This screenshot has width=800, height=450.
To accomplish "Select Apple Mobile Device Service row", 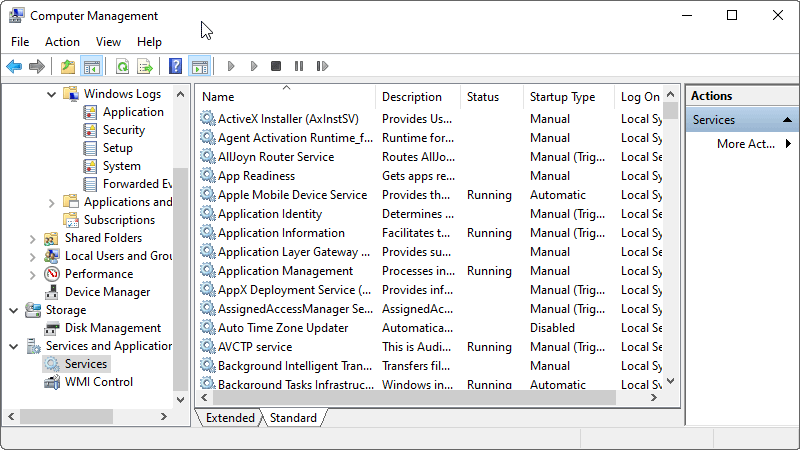I will point(431,195).
